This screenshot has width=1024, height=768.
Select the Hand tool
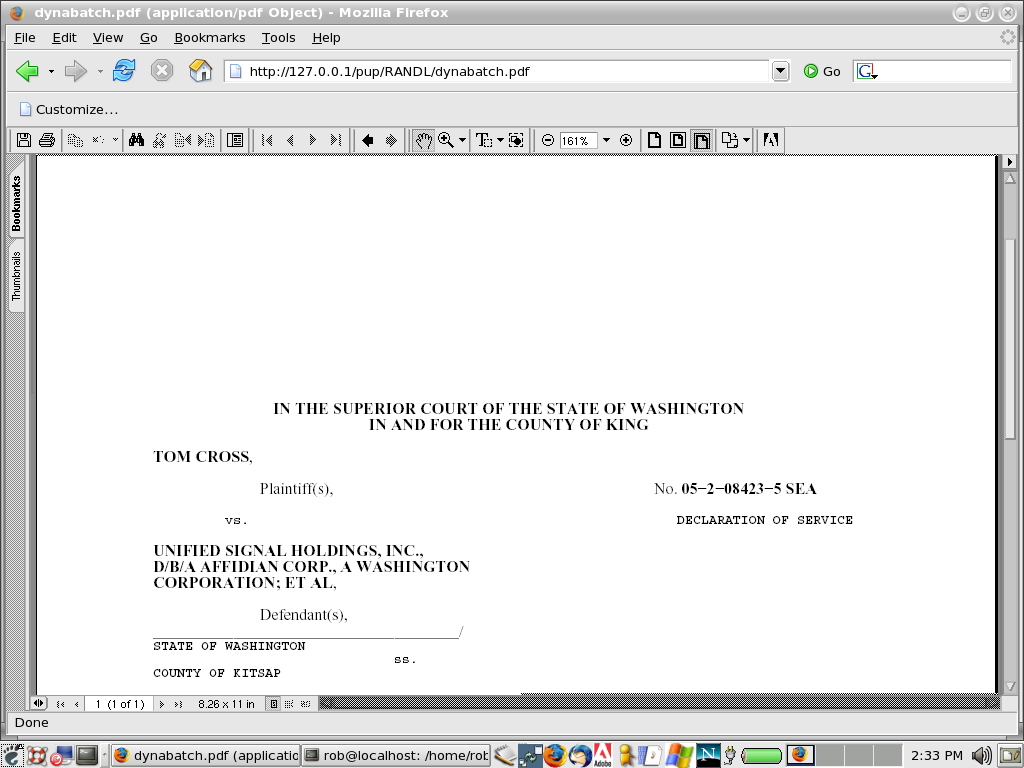coord(424,141)
